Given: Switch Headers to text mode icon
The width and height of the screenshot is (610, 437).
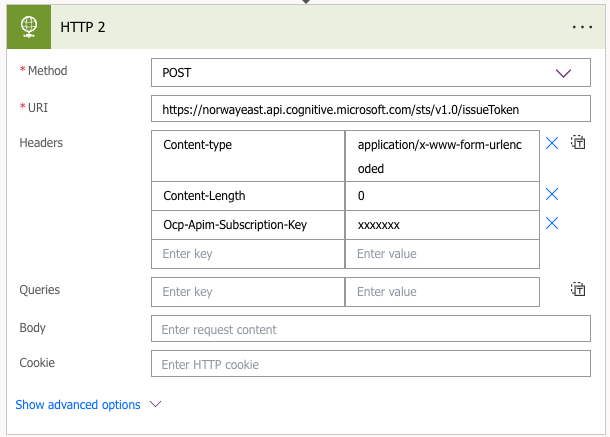Looking at the screenshot, I should (x=578, y=143).
